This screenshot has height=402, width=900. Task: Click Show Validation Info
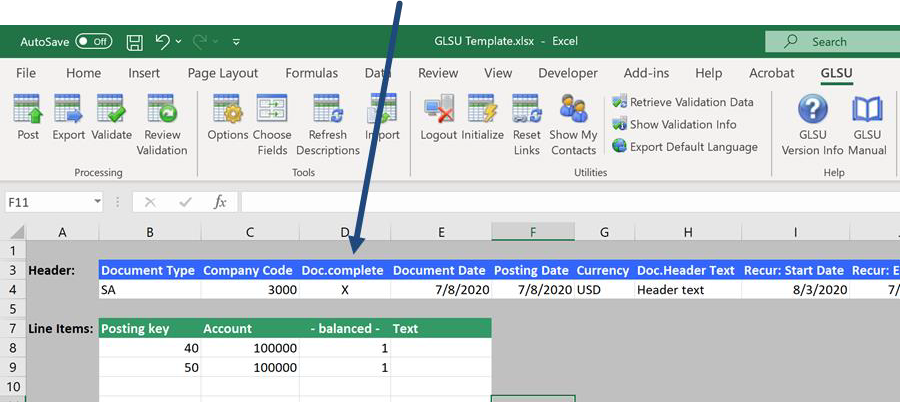click(x=674, y=124)
